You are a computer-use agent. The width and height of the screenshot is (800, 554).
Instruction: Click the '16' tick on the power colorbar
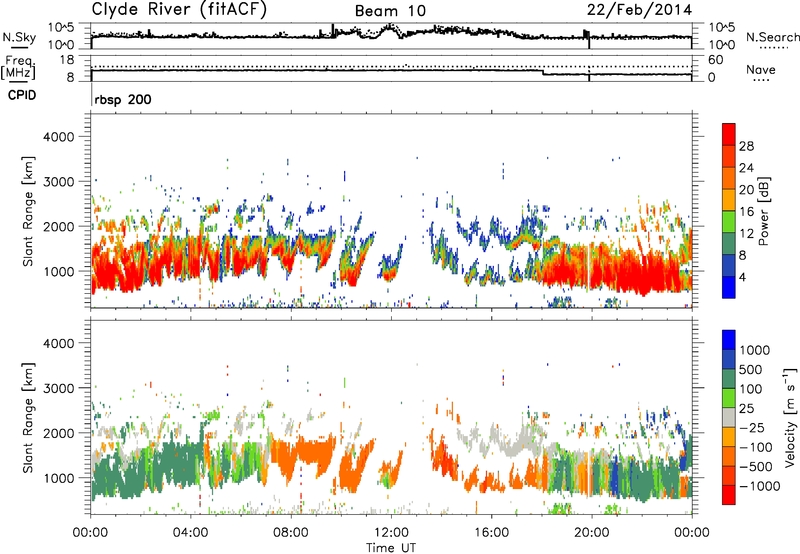pos(746,212)
